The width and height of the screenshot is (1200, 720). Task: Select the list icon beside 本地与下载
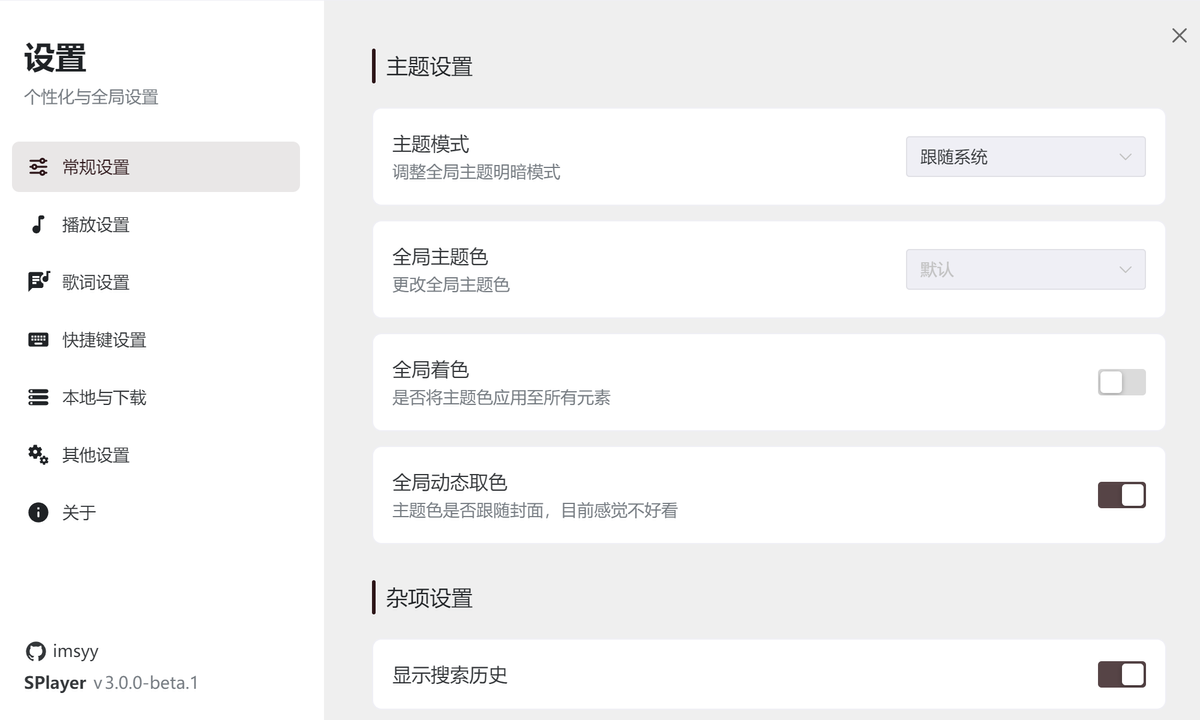pos(36,397)
